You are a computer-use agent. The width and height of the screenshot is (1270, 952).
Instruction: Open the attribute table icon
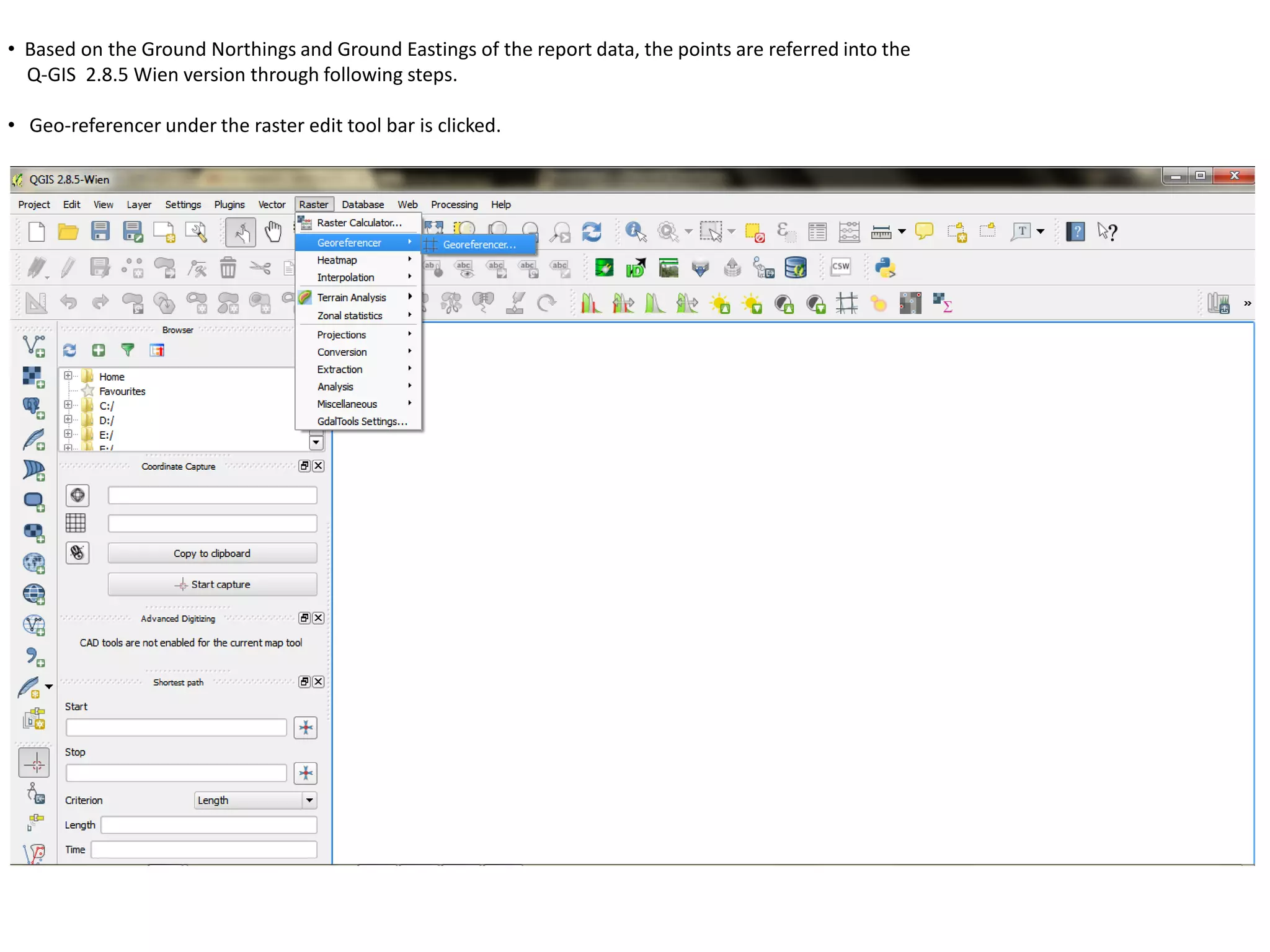817,232
